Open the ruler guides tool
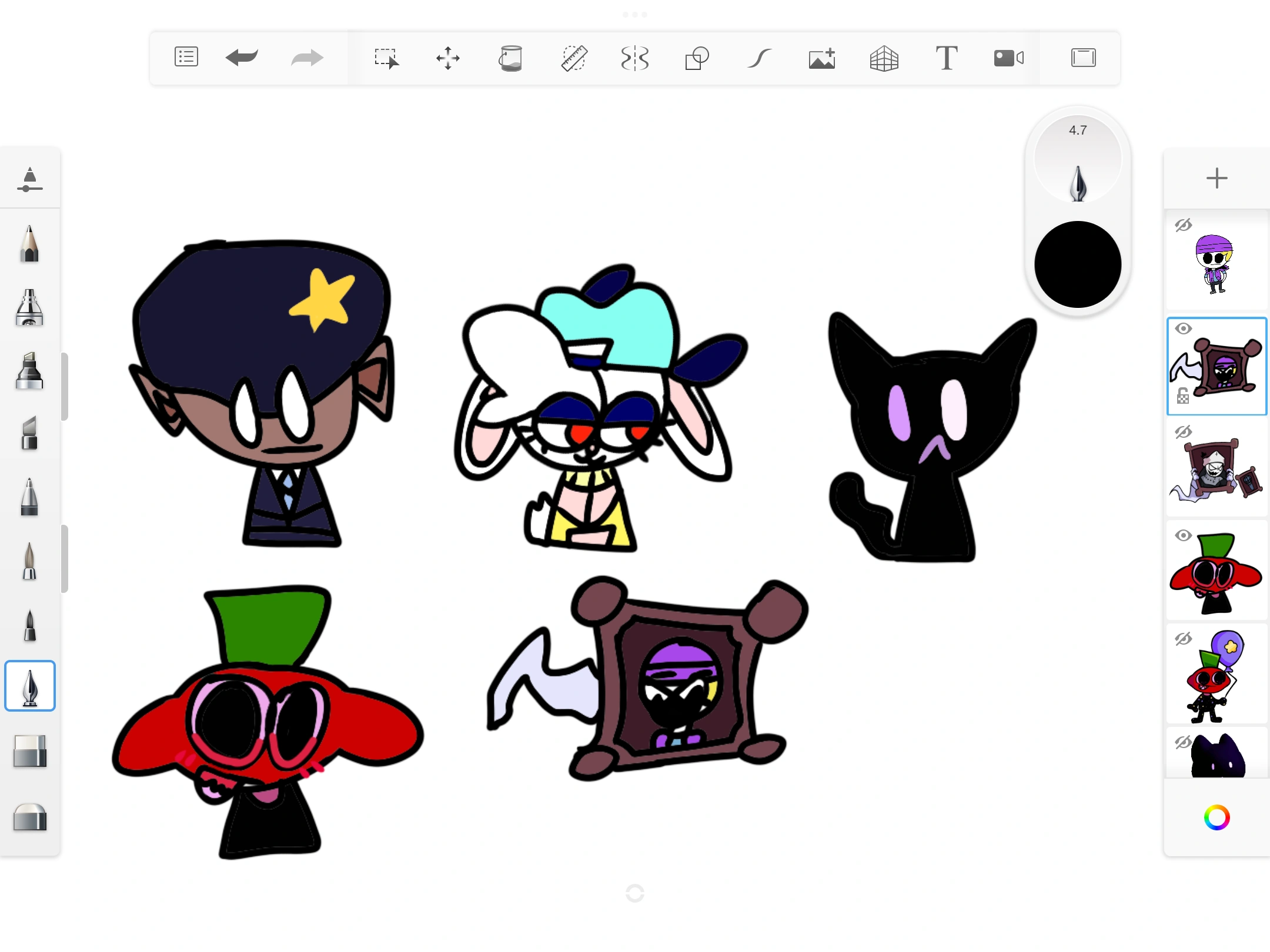Viewport: 1270px width, 952px height. pos(573,58)
